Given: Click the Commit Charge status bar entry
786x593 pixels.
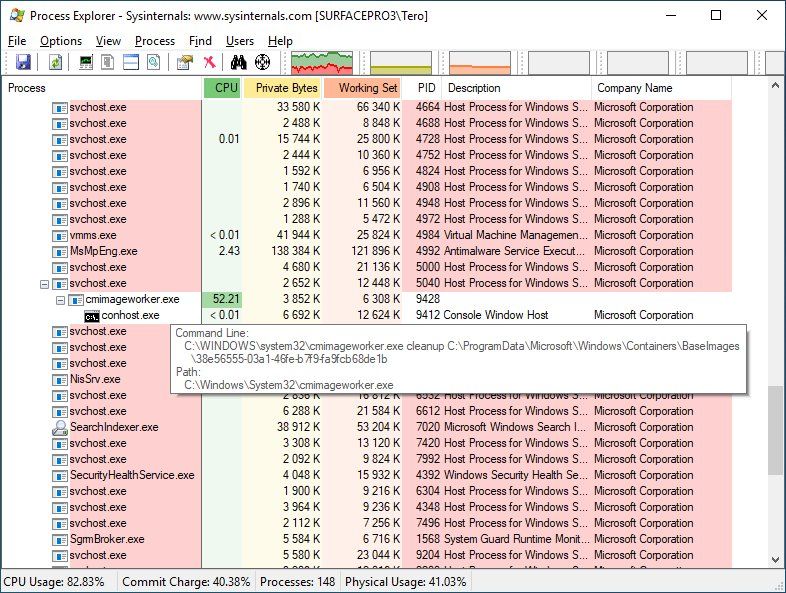Looking at the screenshot, I should 186,582.
